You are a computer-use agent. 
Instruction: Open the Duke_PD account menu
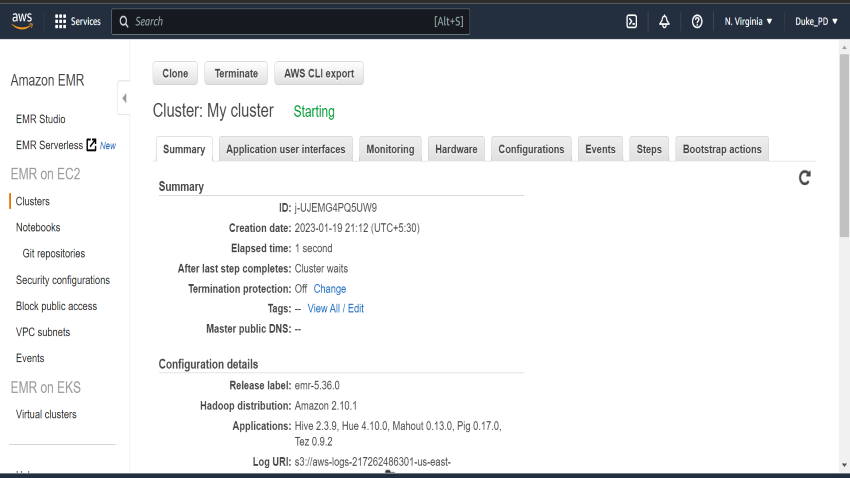[x=816, y=21]
